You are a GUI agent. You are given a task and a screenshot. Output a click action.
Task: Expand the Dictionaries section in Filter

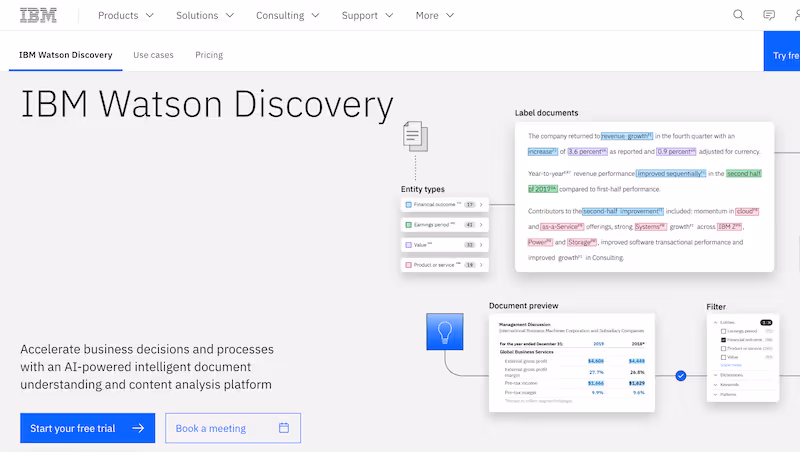pos(715,375)
